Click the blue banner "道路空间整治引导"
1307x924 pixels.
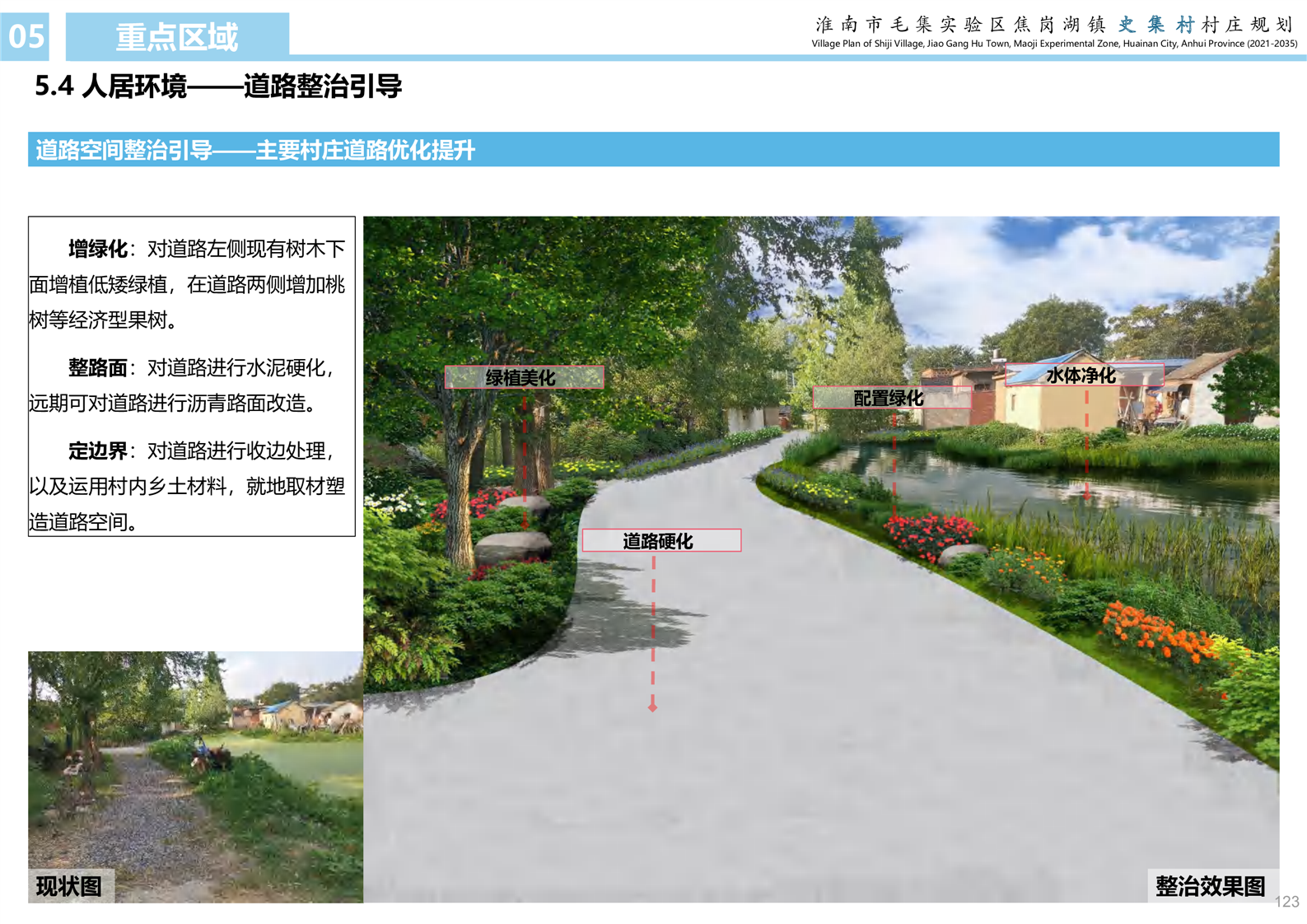coord(255,150)
